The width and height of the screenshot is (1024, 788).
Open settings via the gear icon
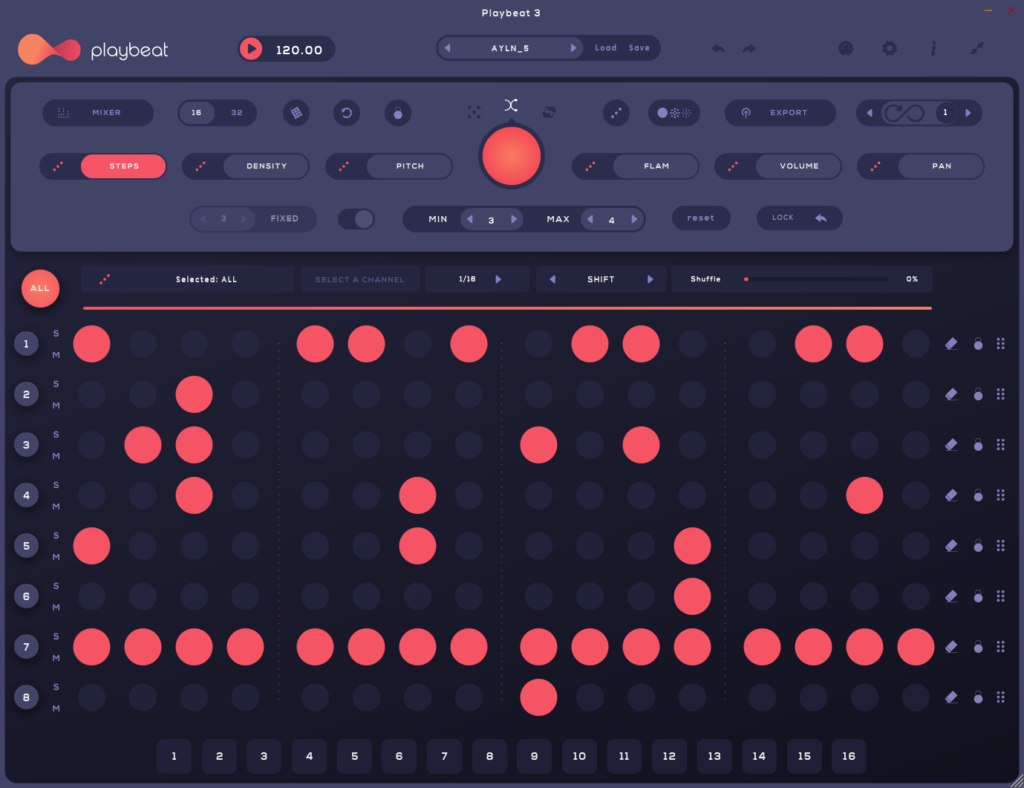coord(889,48)
